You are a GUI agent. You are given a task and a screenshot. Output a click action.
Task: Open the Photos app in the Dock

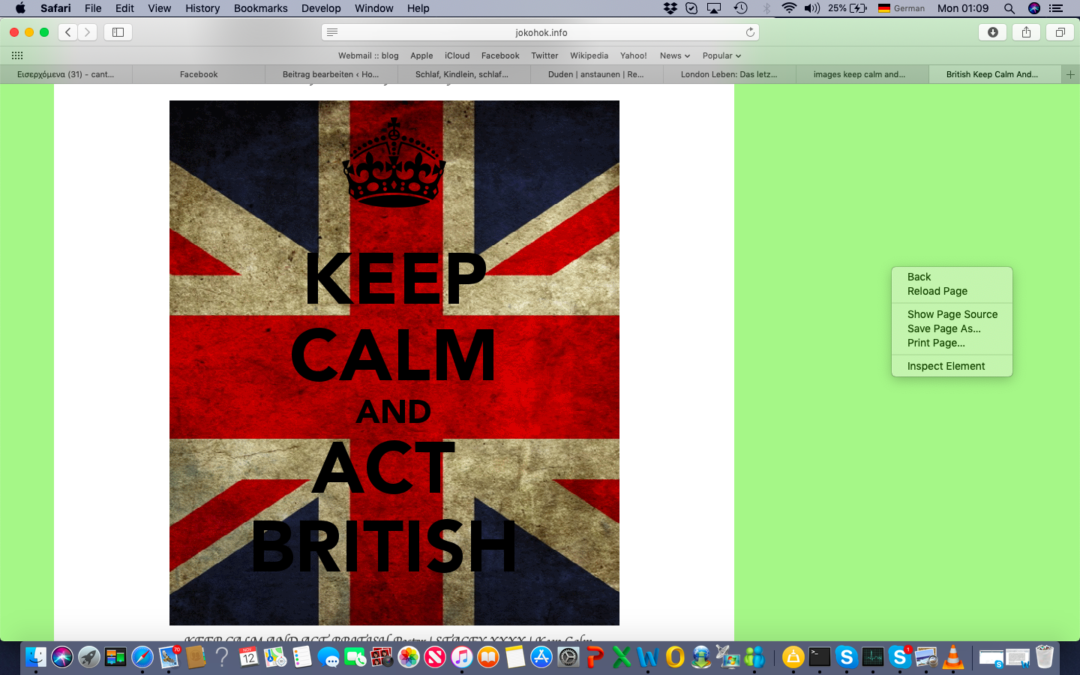pos(408,656)
